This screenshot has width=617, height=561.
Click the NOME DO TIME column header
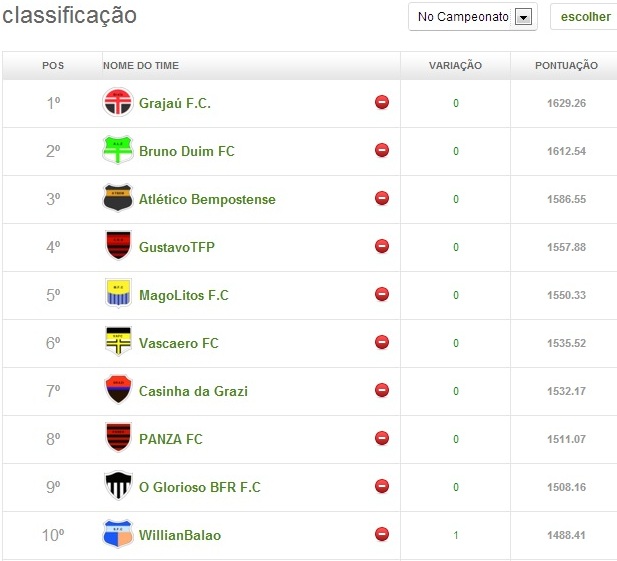(x=141, y=66)
